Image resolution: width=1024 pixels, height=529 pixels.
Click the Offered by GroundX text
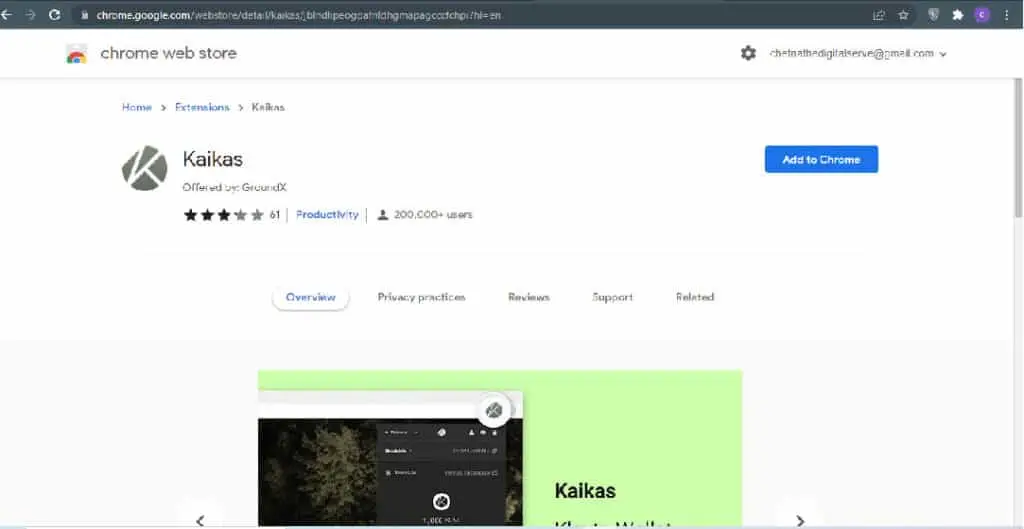point(234,187)
